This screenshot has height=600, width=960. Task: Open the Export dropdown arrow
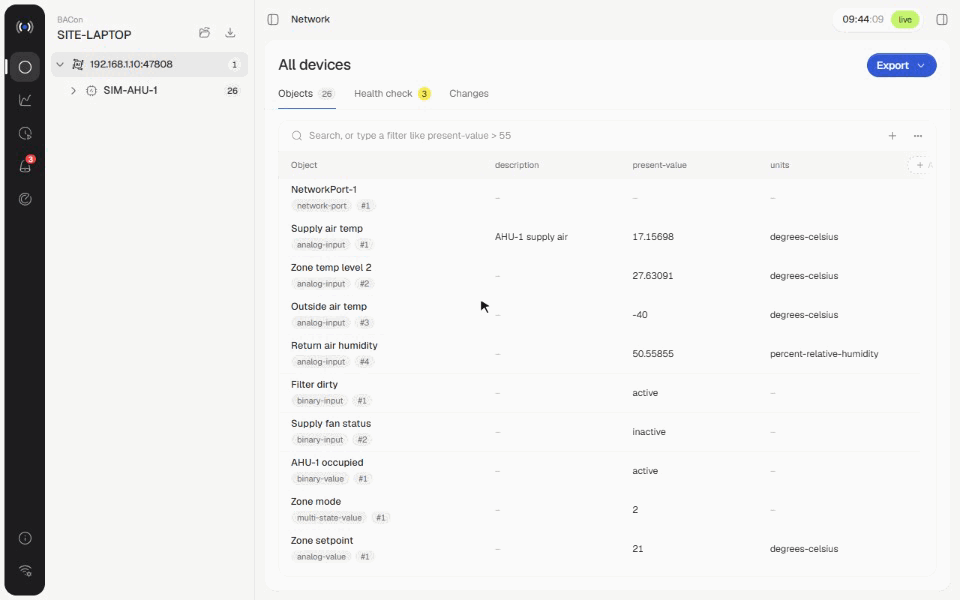click(921, 66)
